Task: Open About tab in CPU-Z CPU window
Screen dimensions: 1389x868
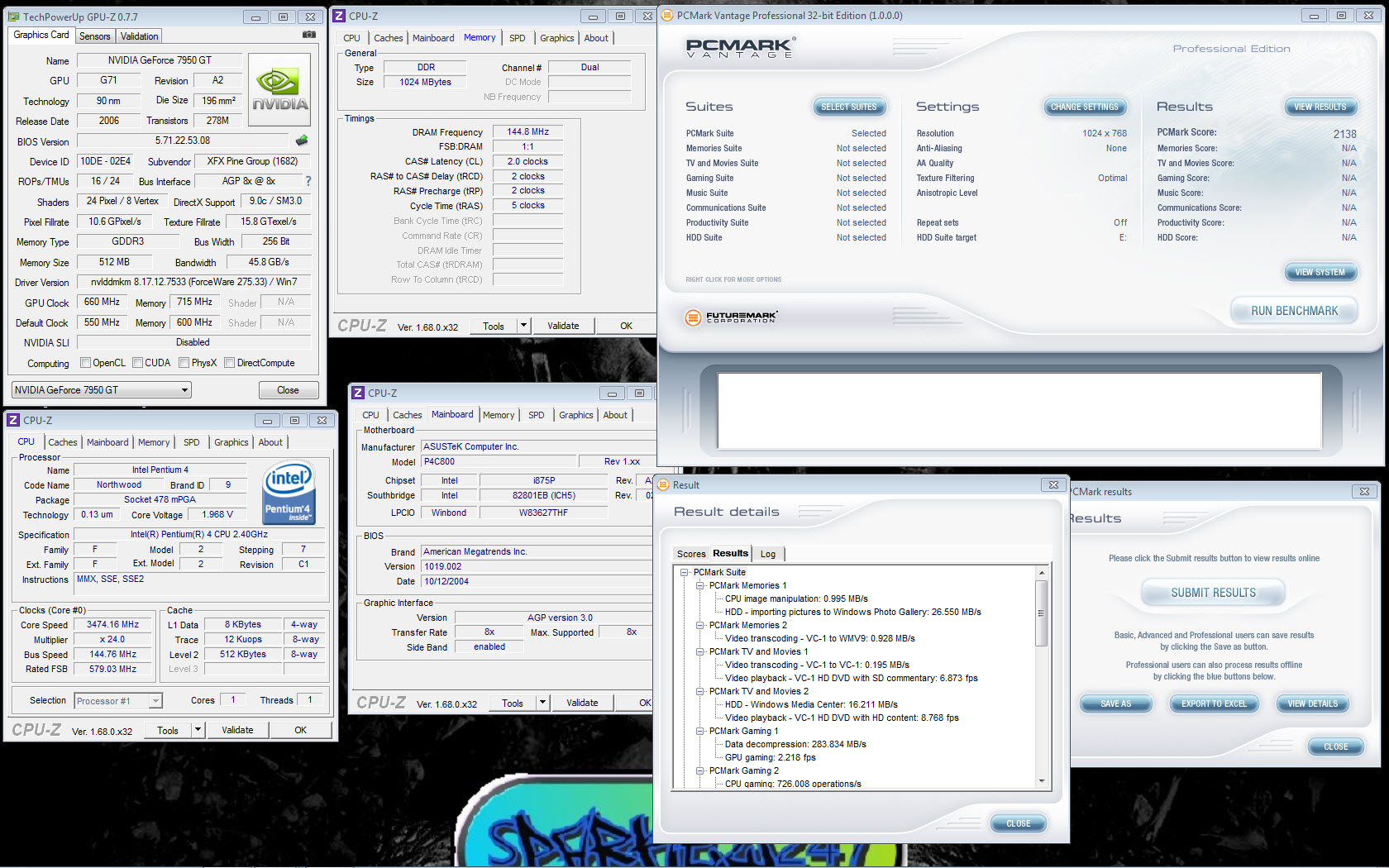Action: 270,442
